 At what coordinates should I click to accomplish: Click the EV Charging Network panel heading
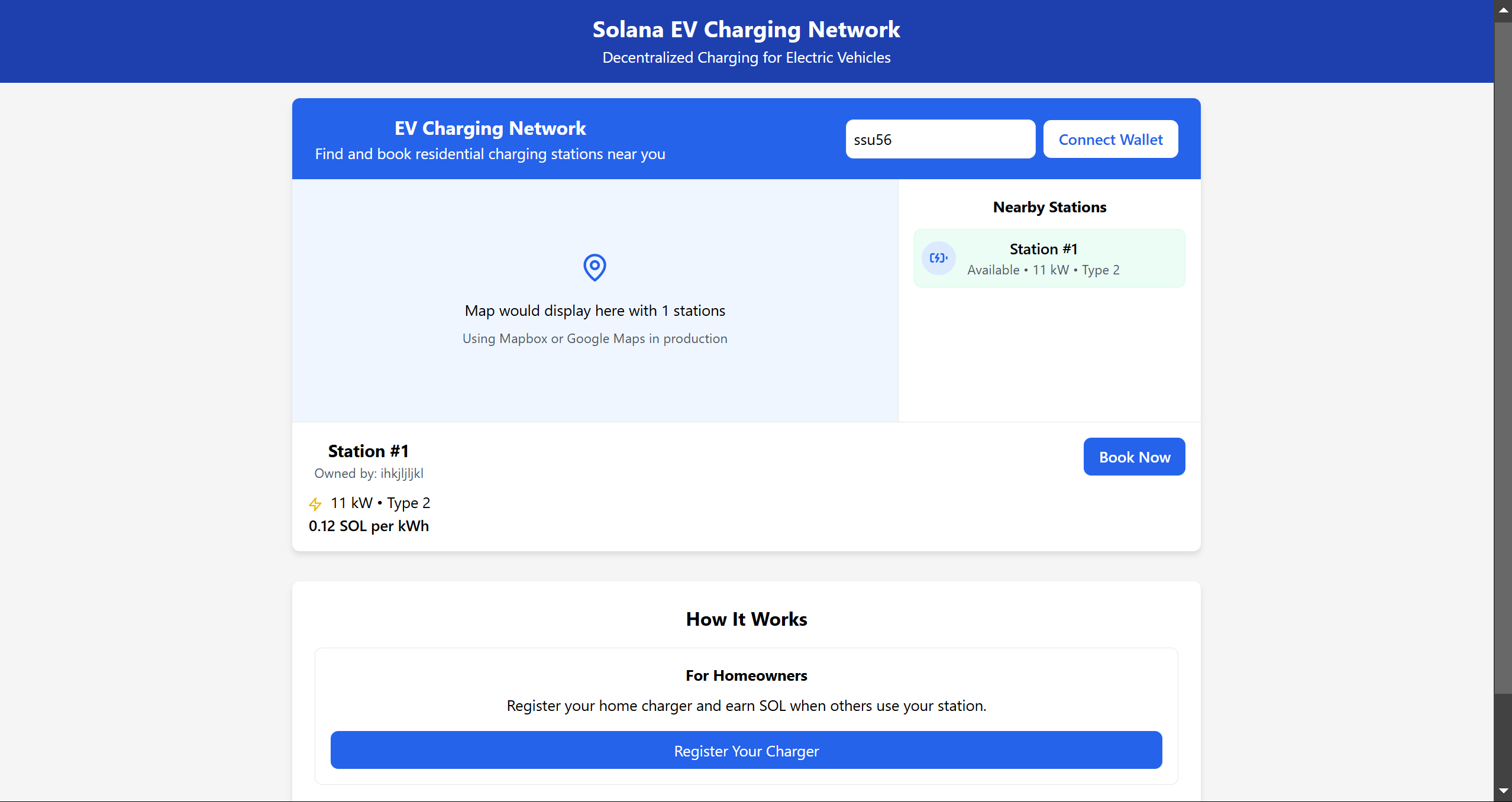(x=490, y=128)
